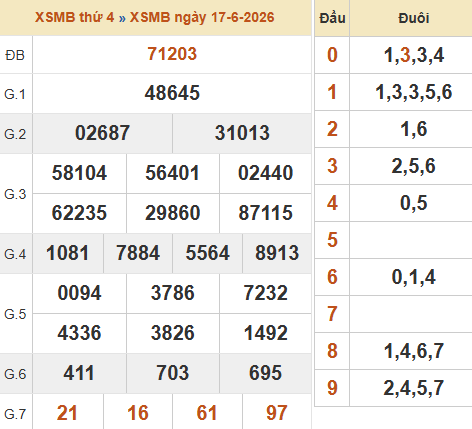This screenshot has width=472, height=429.
Task: Click the Đuôi column header
Action: tap(414, 18)
